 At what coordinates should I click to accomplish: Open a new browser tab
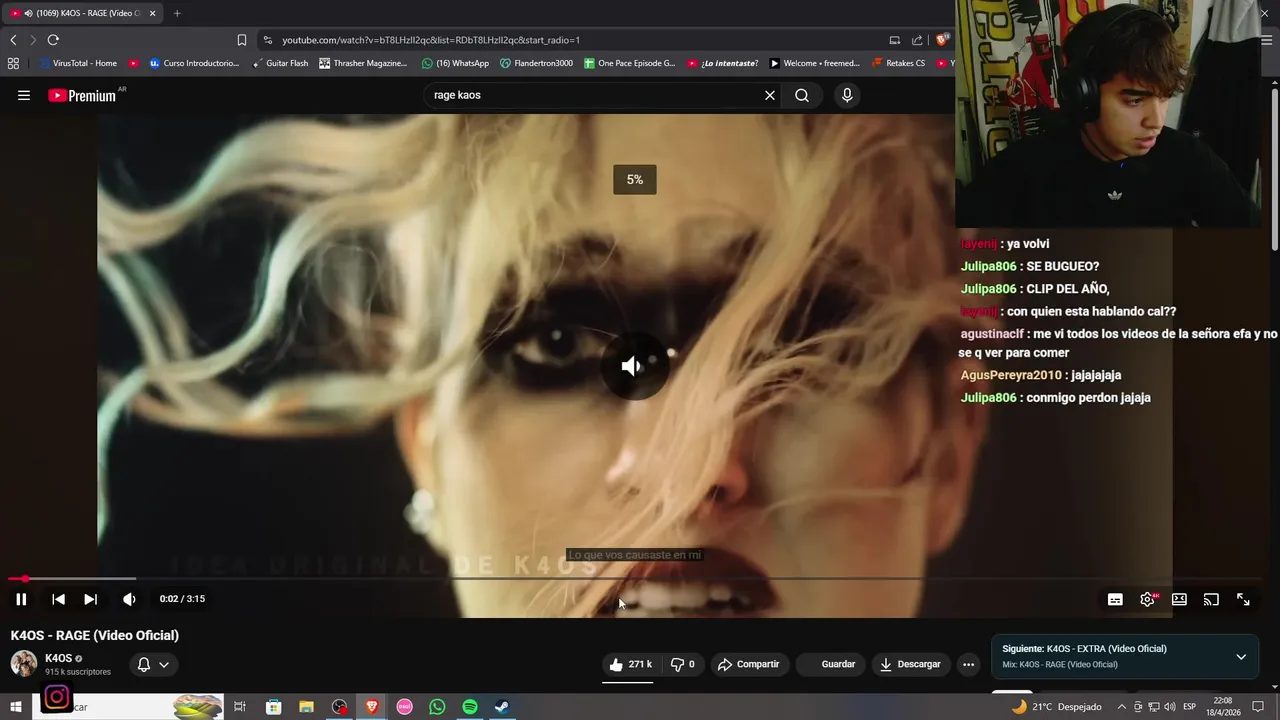[x=177, y=13]
